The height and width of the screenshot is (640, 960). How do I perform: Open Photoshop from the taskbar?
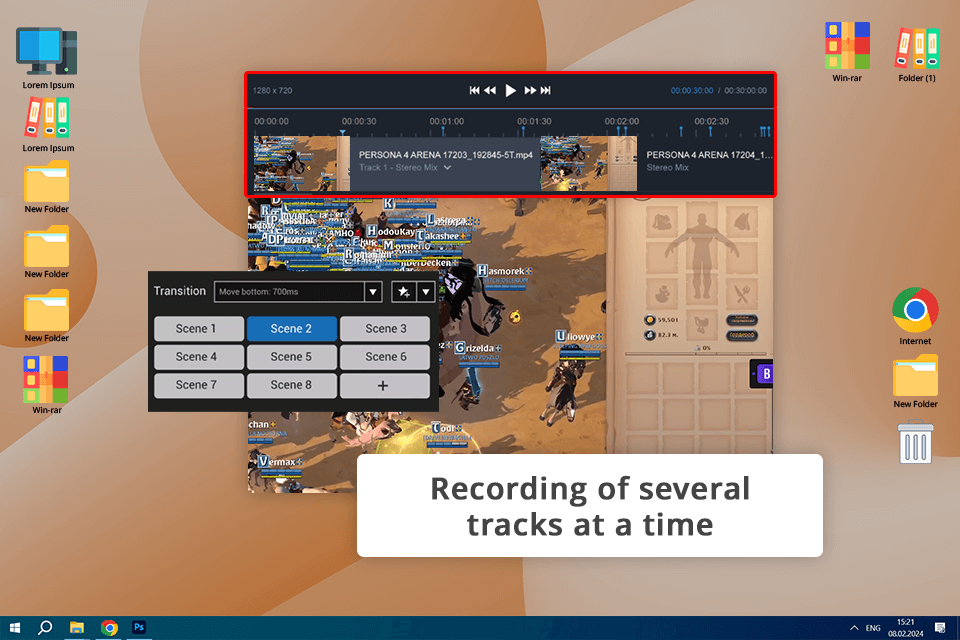point(139,627)
